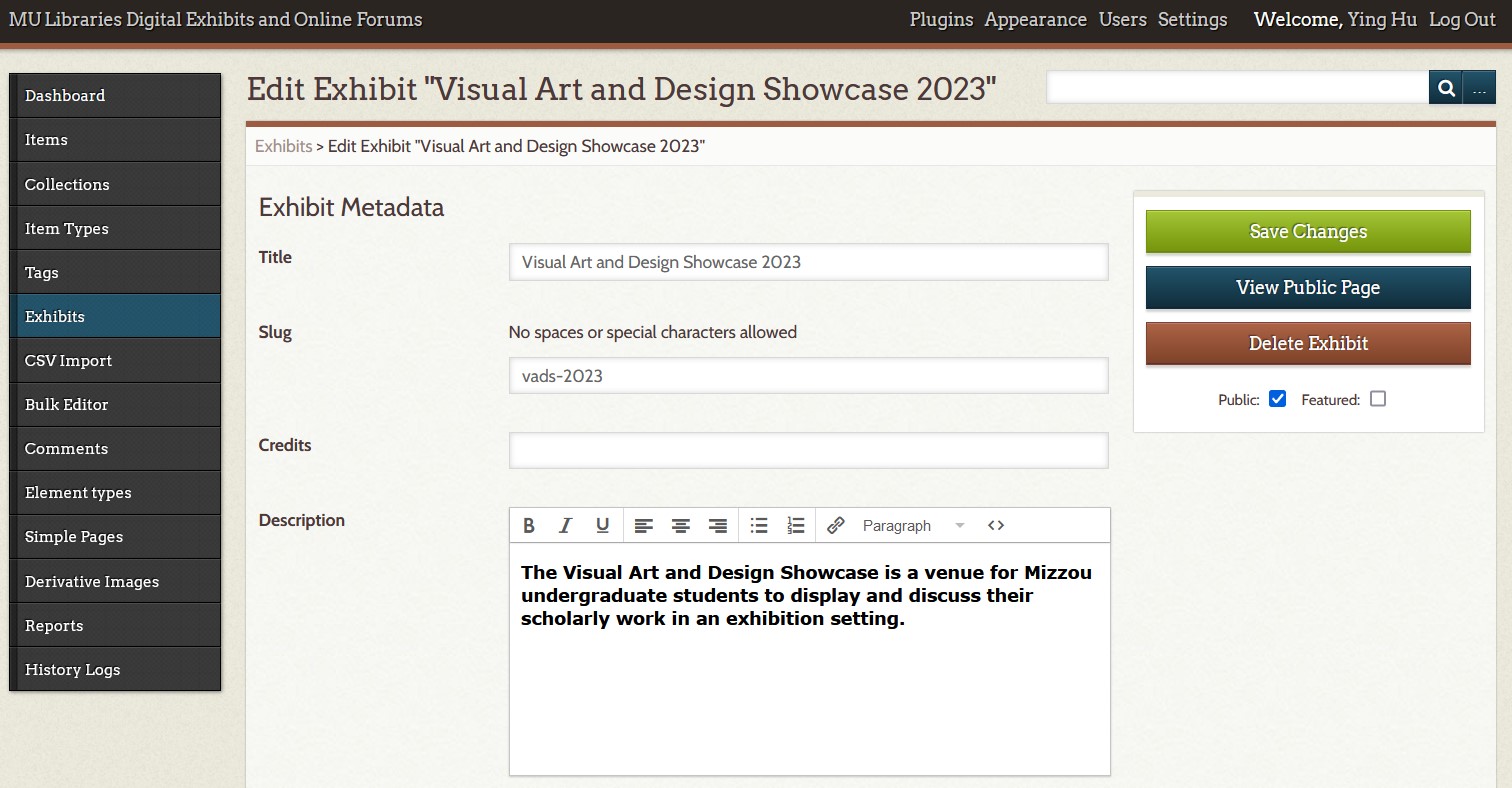Screen dimensions: 1512x788
Task: Open the source code view icon
Action: (995, 526)
